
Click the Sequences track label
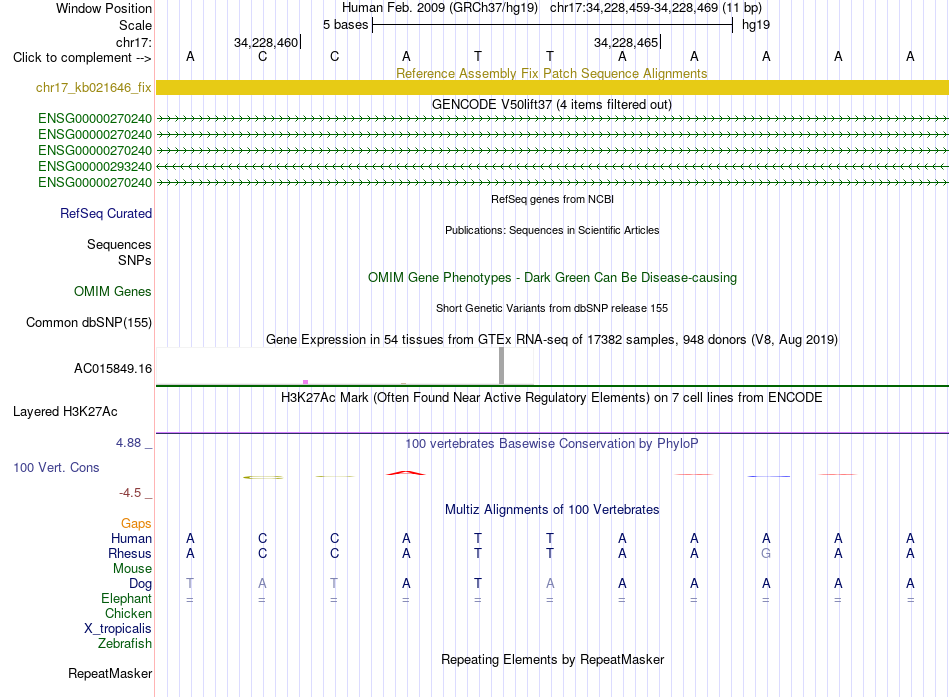click(x=119, y=244)
